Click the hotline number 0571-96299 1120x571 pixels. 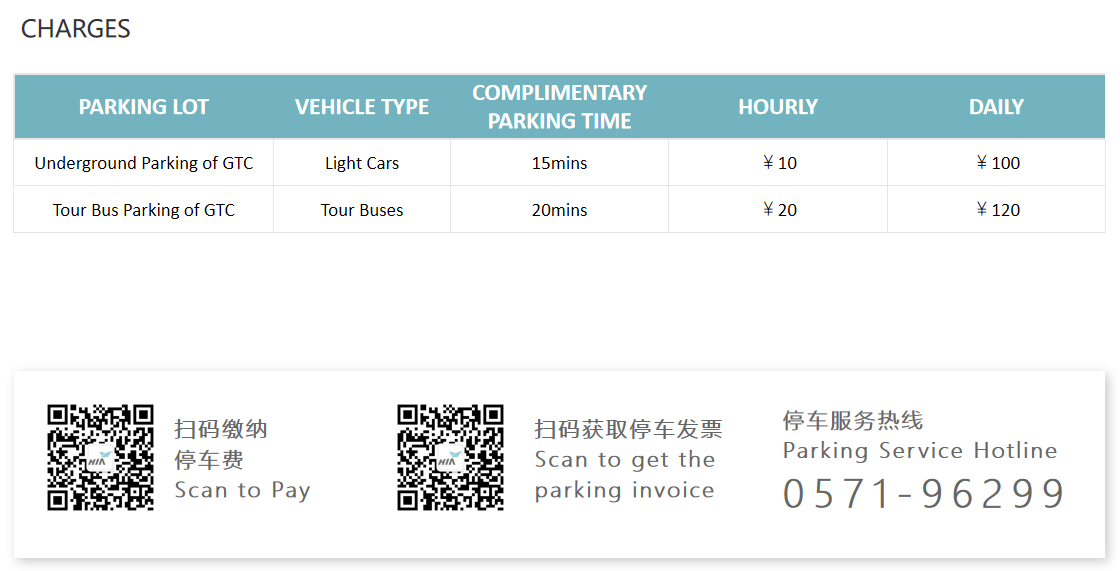click(x=924, y=494)
